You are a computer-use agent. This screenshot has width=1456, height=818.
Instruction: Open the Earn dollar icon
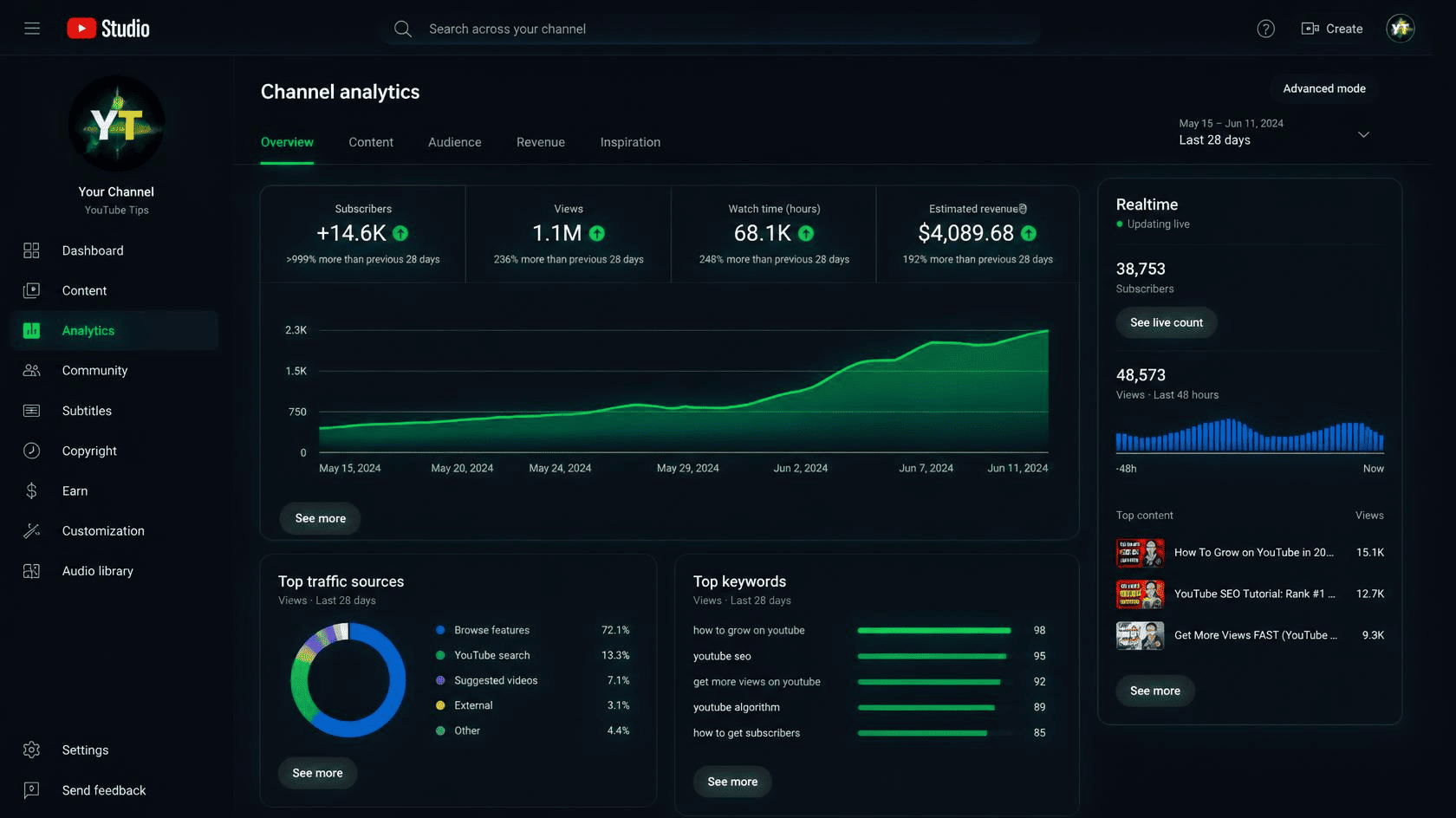pyautogui.click(x=31, y=490)
